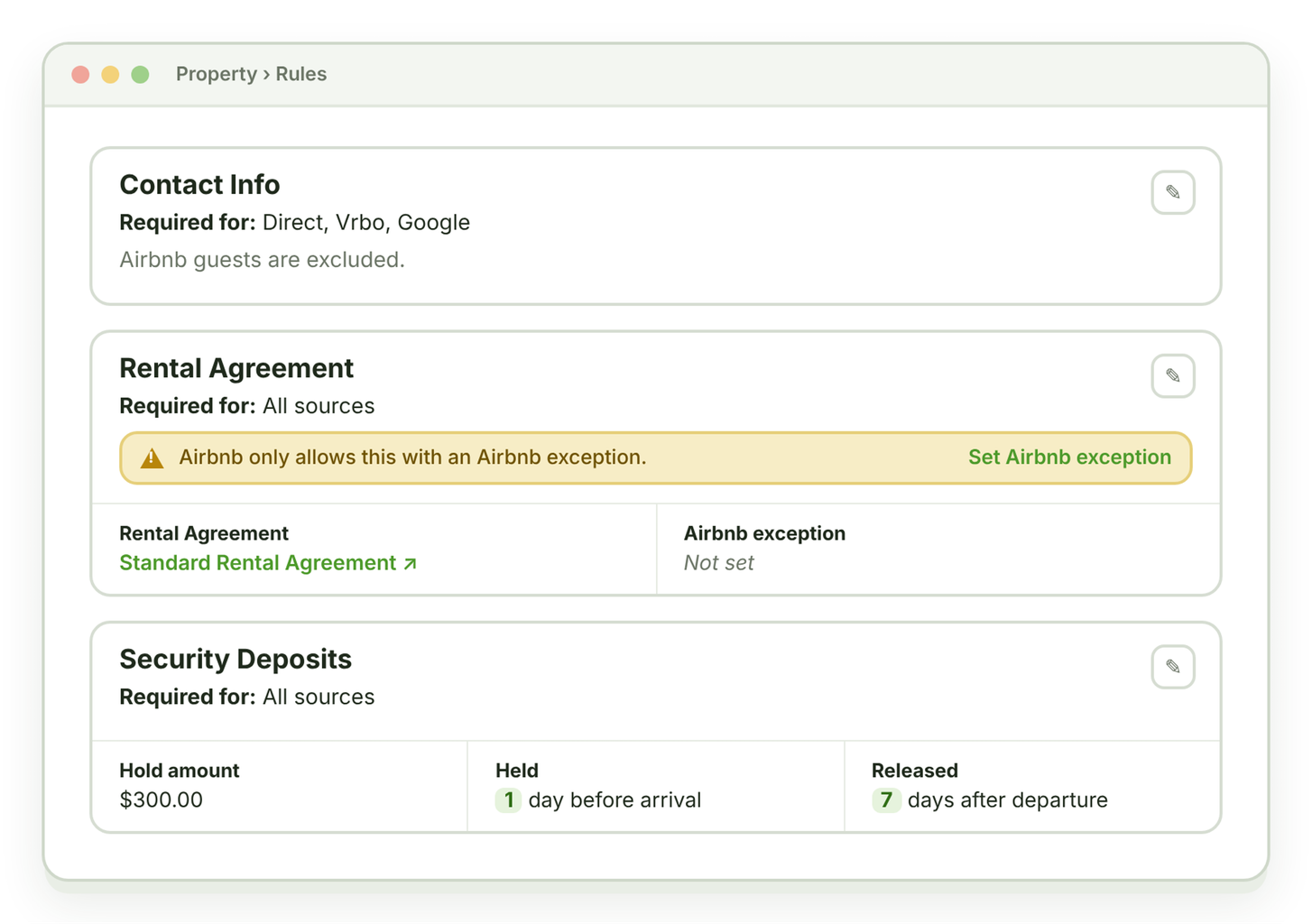The image size is (1312, 924).
Task: Edit the Security Deposits rule
Action: [1172, 667]
